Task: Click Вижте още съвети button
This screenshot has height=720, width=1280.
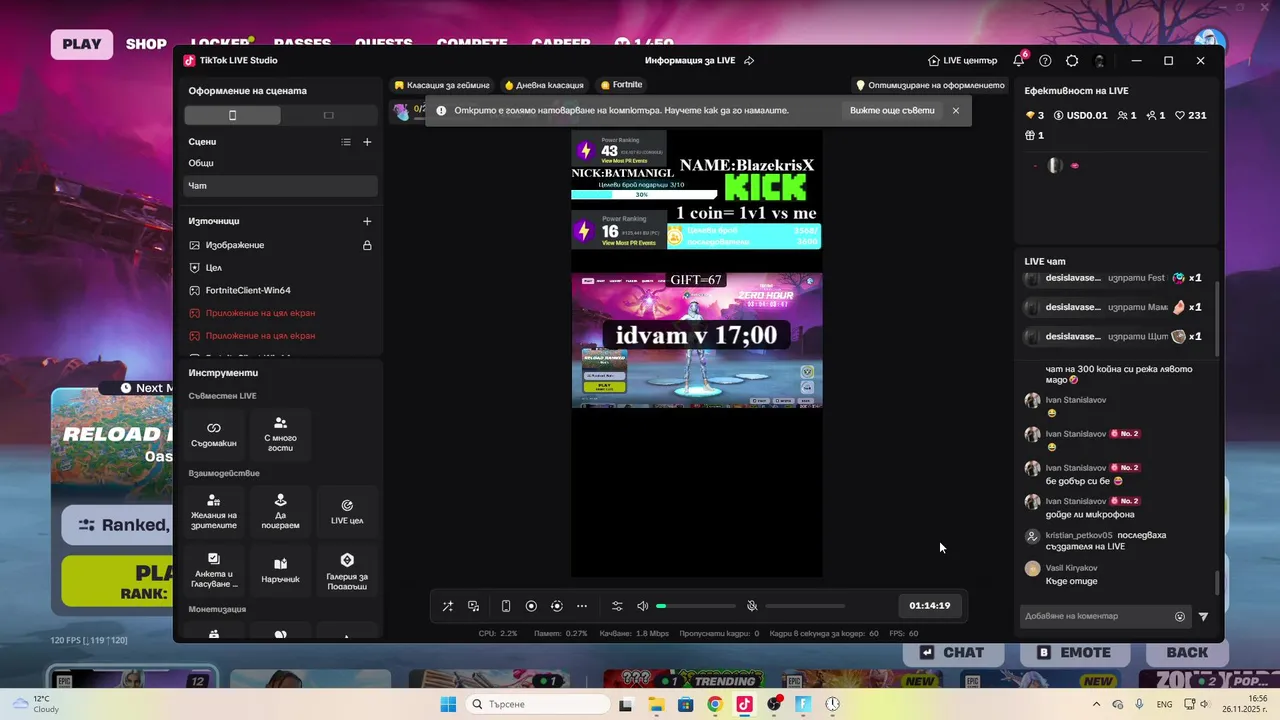Action: pos(892,111)
